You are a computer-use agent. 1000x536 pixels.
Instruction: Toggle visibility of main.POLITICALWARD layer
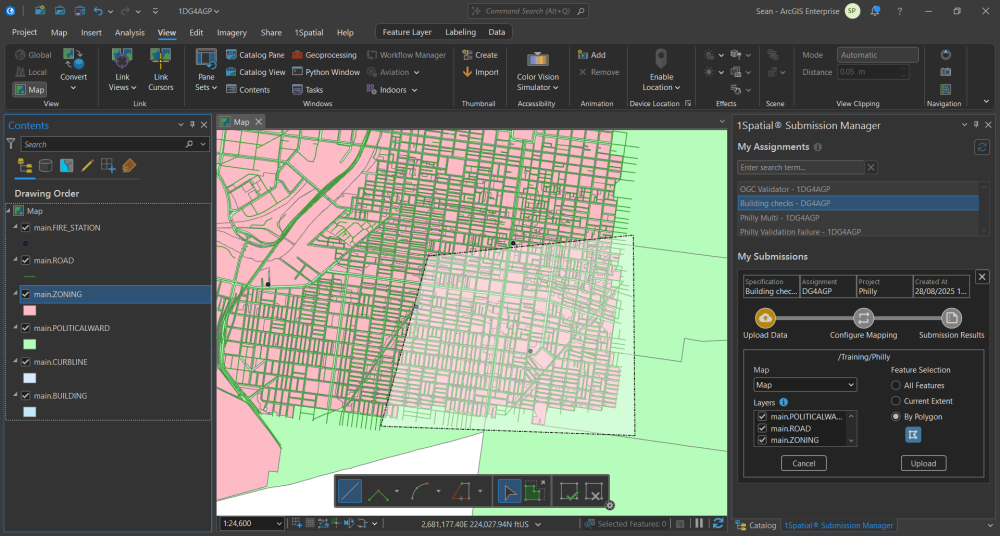(x=26, y=328)
